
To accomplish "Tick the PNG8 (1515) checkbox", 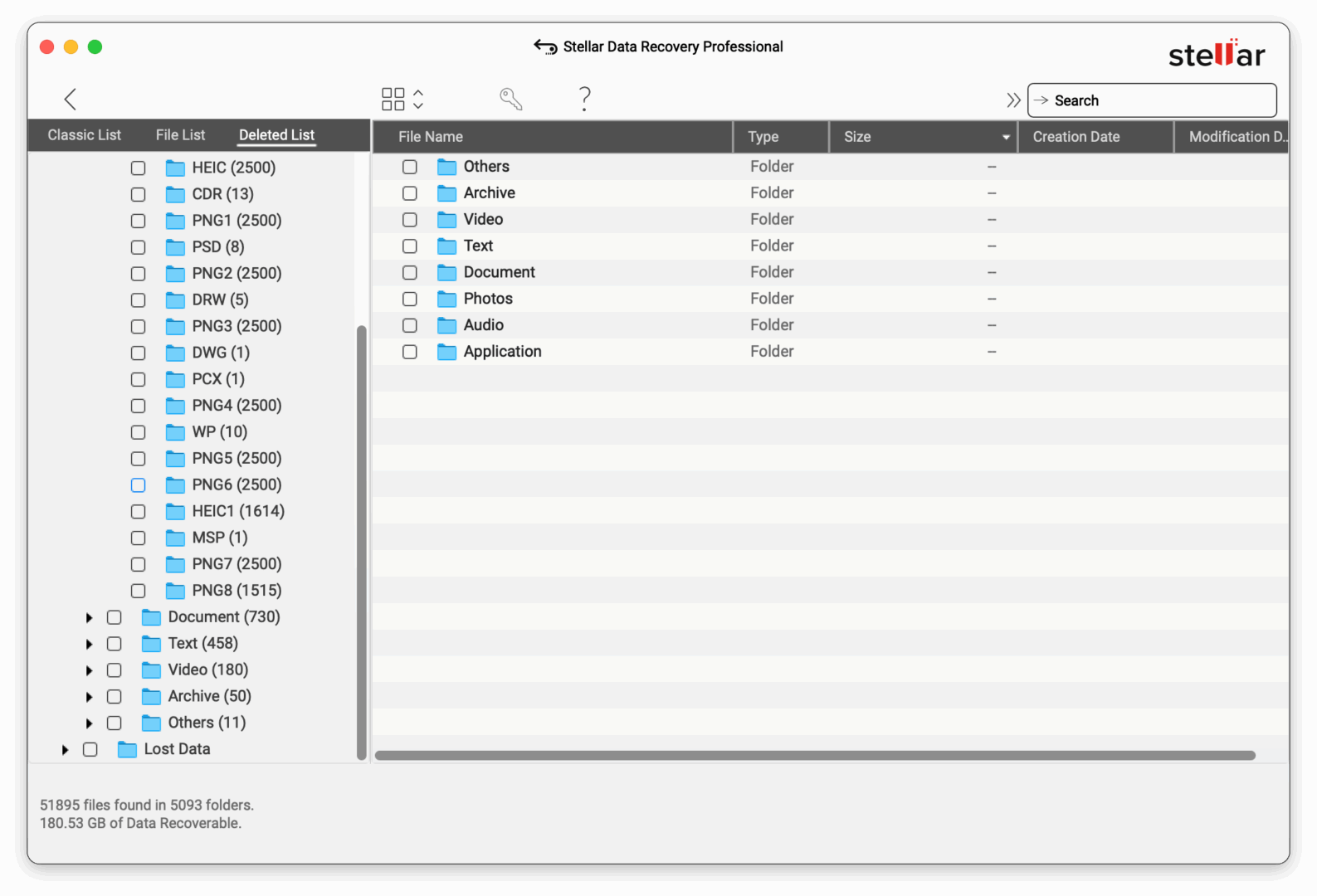I will click(139, 592).
